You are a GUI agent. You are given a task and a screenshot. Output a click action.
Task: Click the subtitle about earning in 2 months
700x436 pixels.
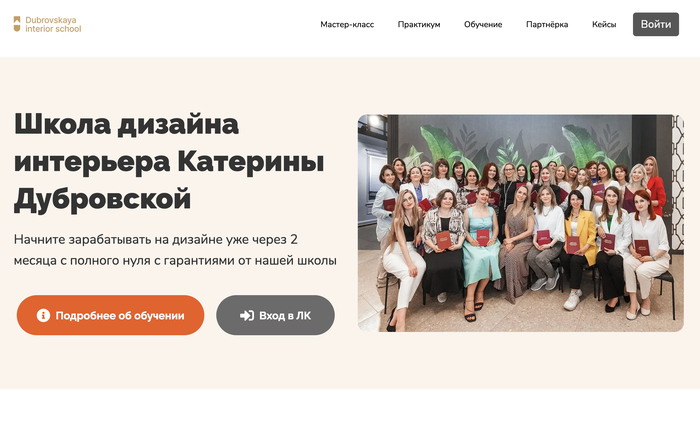tap(175, 250)
